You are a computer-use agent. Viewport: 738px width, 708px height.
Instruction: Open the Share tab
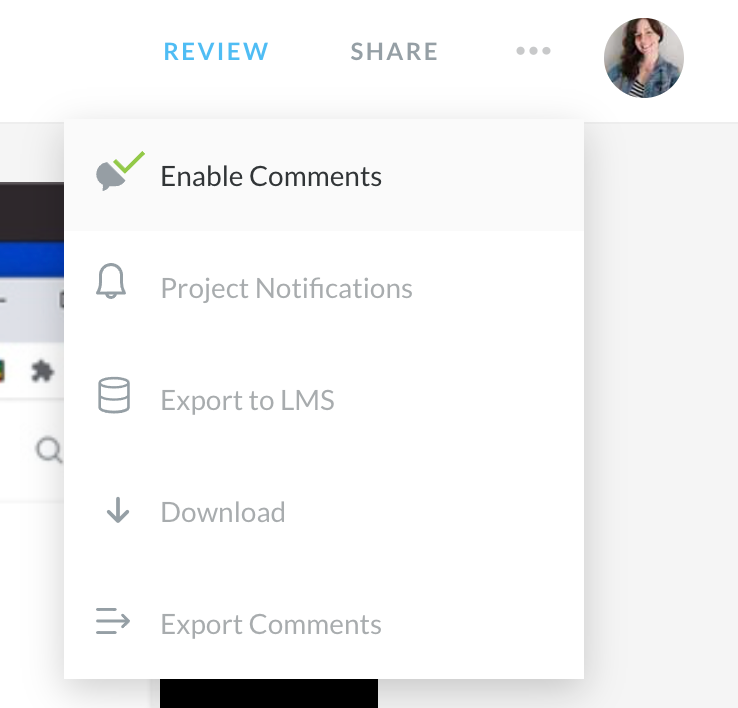point(394,52)
